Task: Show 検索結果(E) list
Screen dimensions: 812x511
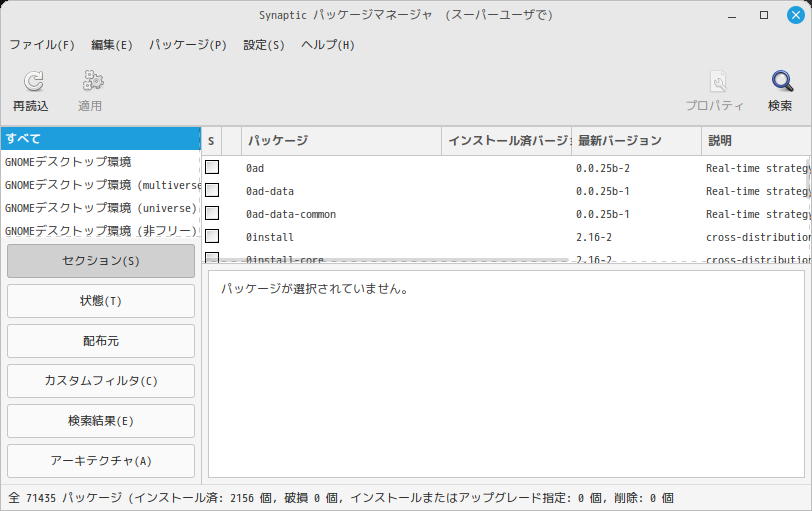Action: click(101, 421)
